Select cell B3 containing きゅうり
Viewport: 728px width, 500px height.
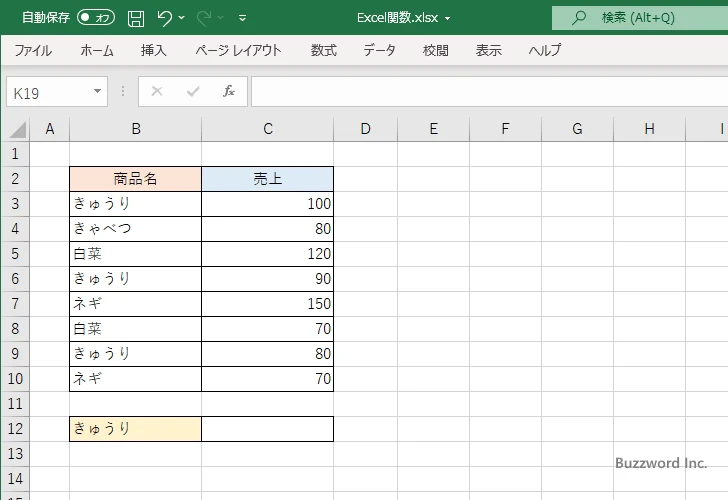pos(136,204)
